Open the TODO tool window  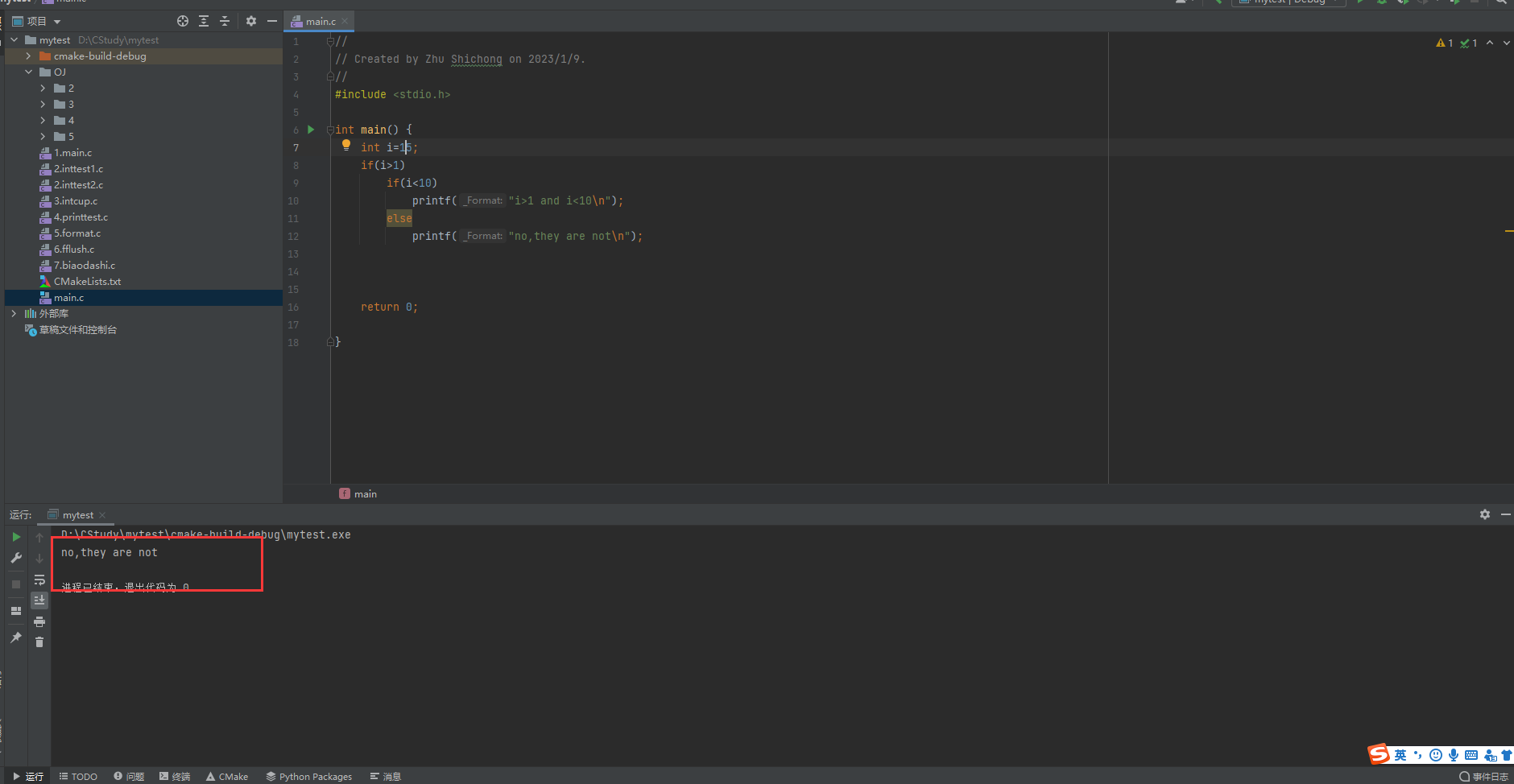tap(78, 777)
